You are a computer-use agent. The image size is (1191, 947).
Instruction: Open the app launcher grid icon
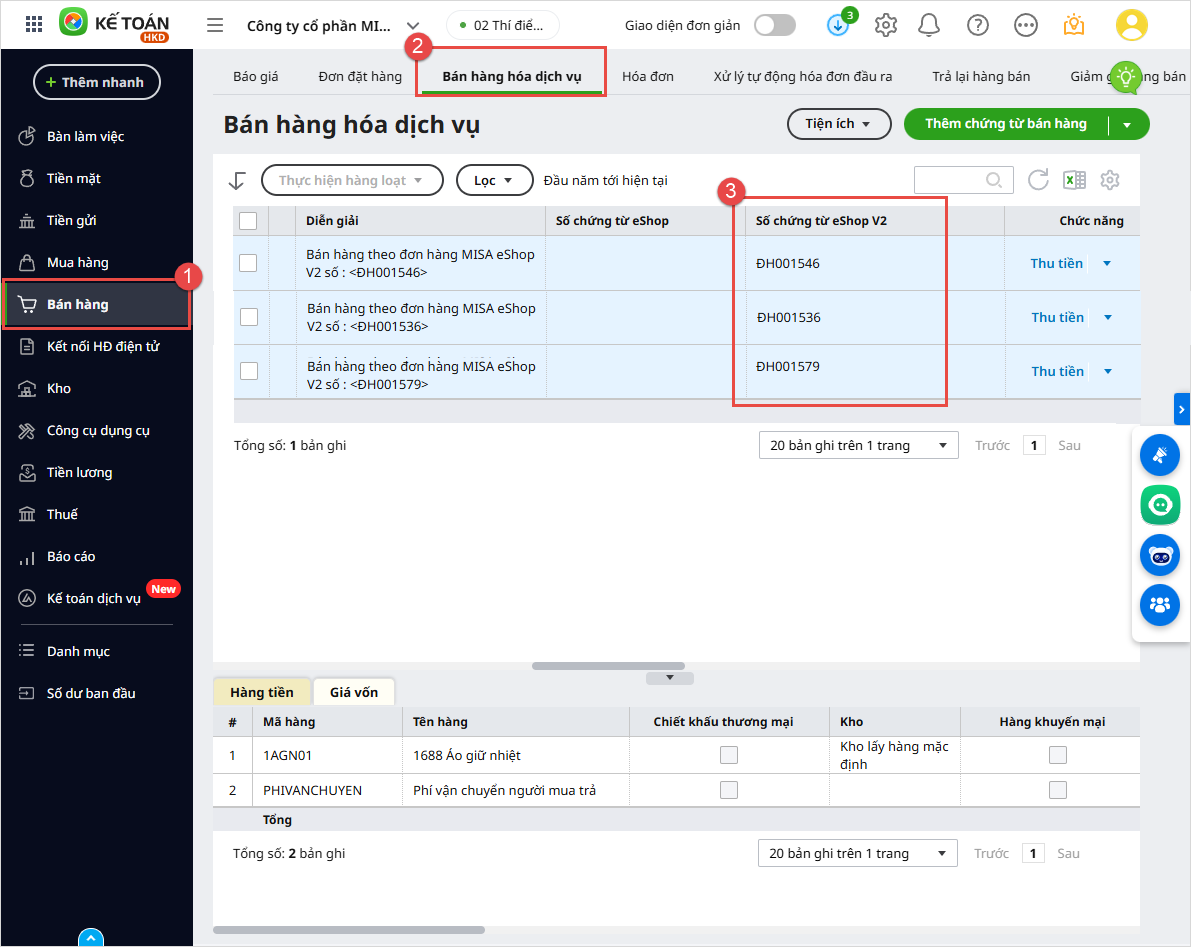click(33, 25)
